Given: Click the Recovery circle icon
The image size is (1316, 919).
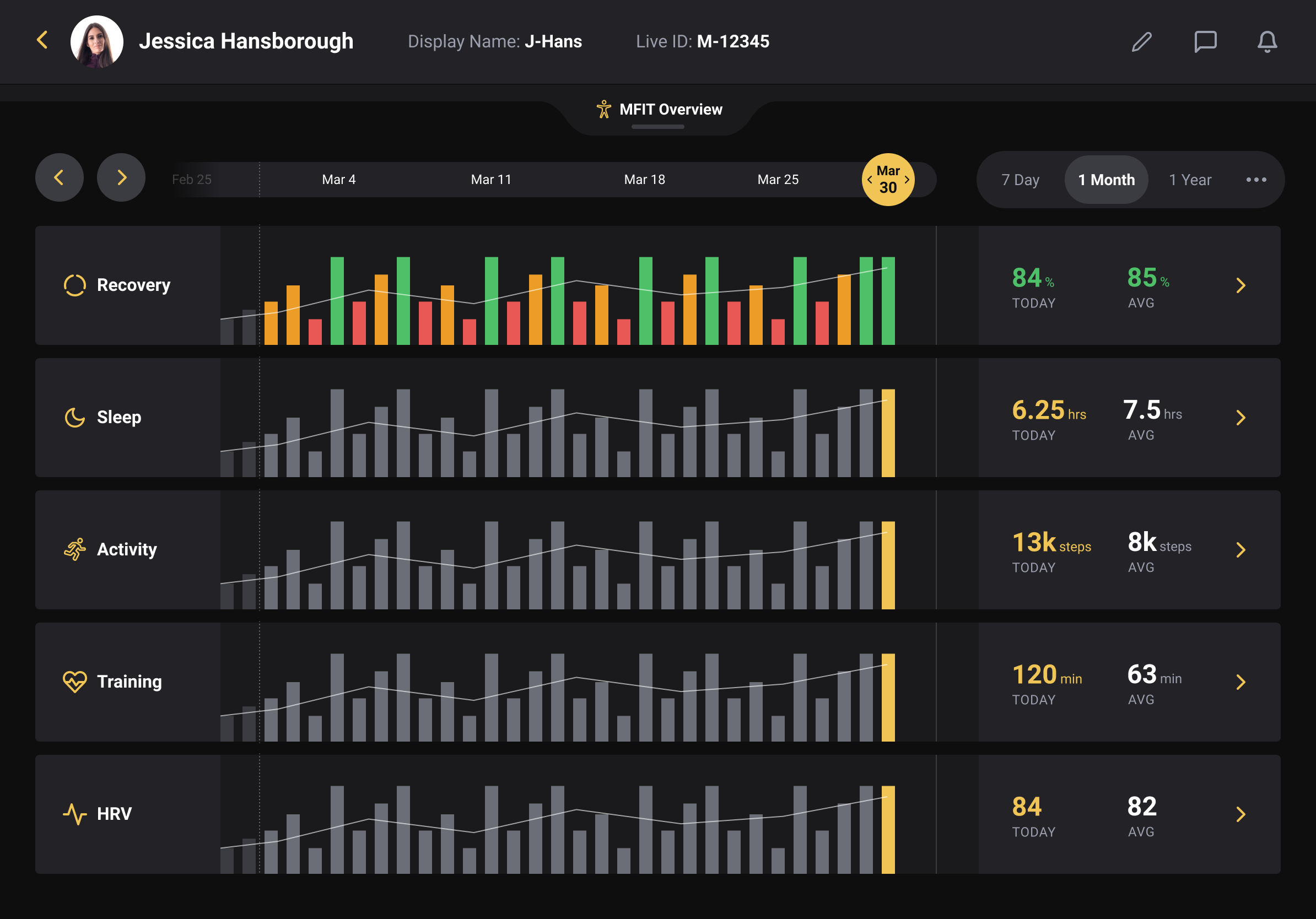Looking at the screenshot, I should (x=74, y=285).
